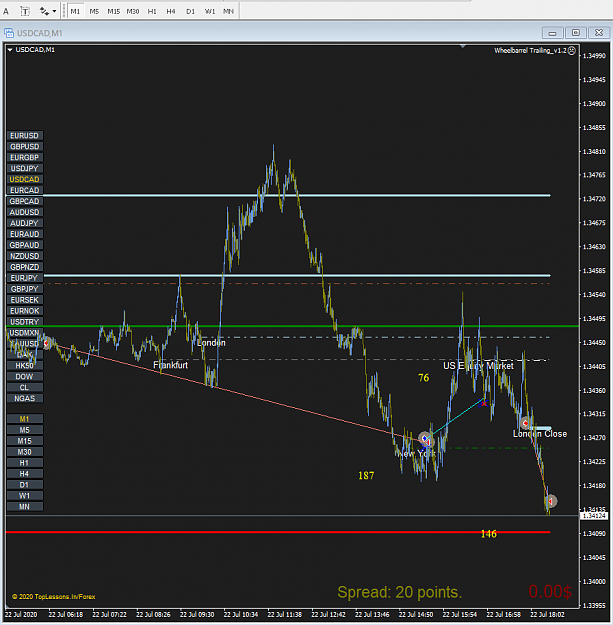Switch to W1 in the top periodicity toolbar
Screen dimensions: 613x625
(x=210, y=11)
